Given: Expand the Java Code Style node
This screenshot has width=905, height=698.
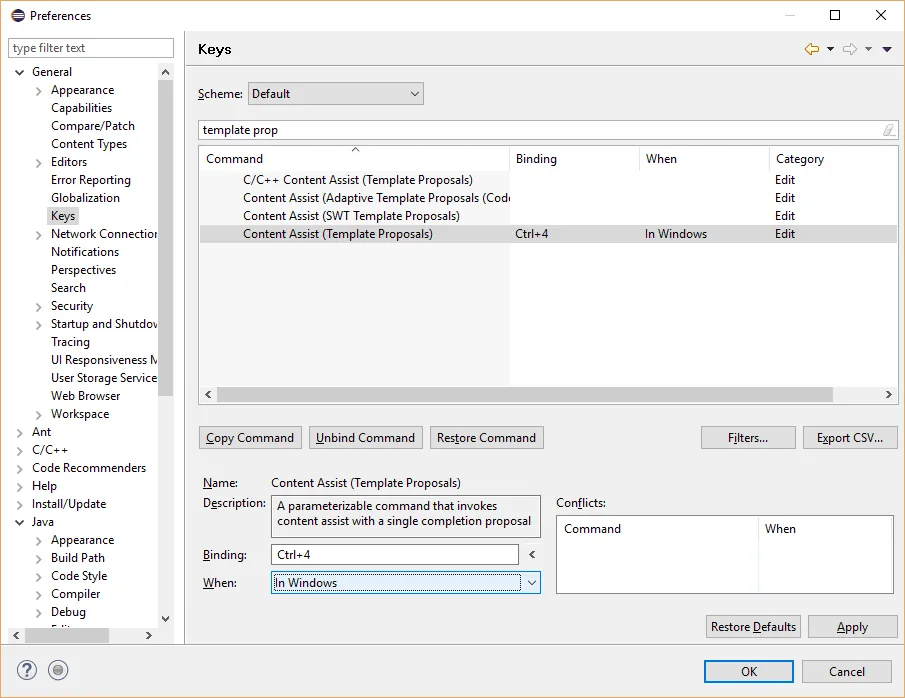Looking at the screenshot, I should 39,577.
